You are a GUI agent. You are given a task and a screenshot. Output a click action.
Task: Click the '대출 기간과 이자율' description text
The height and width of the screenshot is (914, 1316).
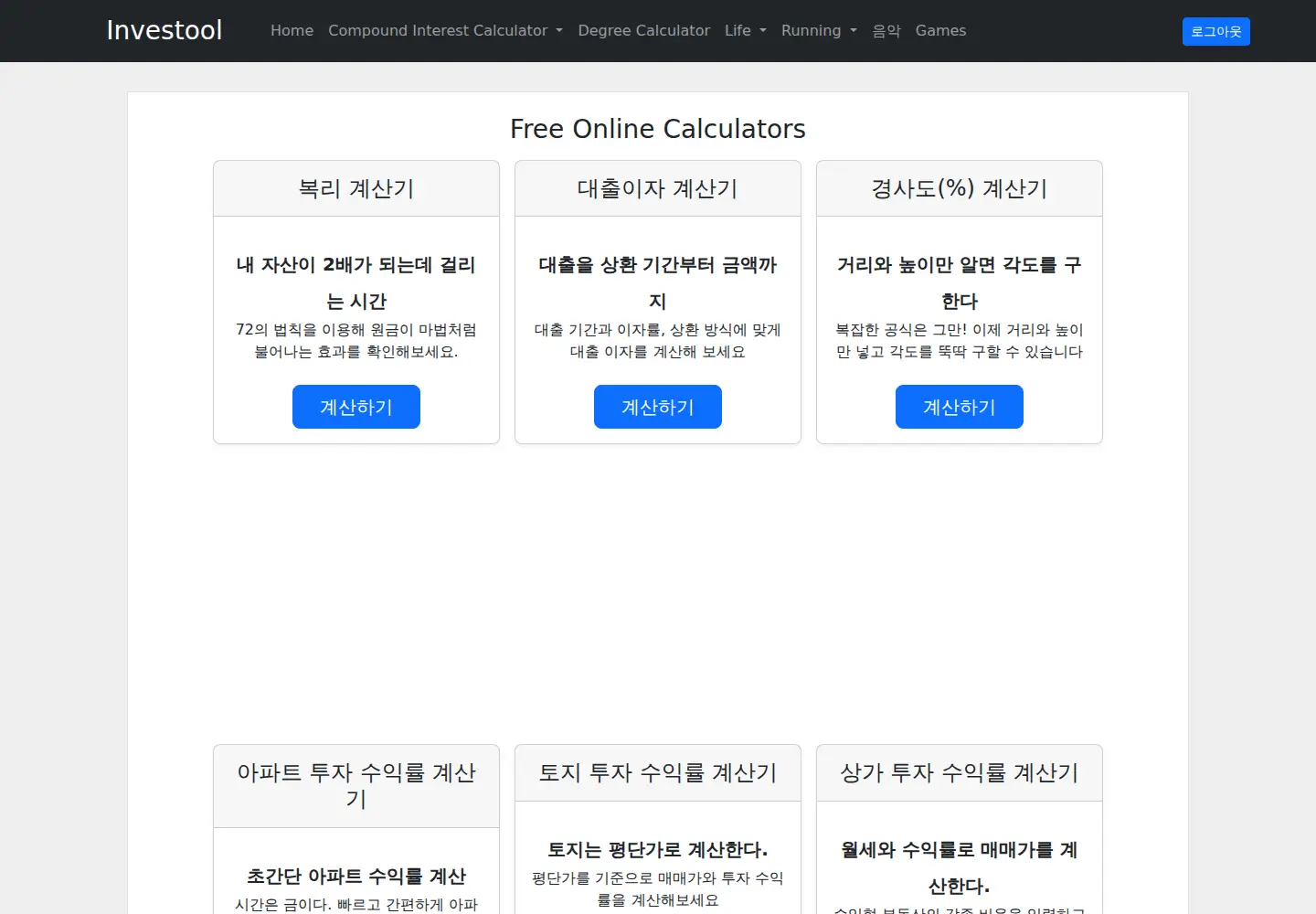658,341
